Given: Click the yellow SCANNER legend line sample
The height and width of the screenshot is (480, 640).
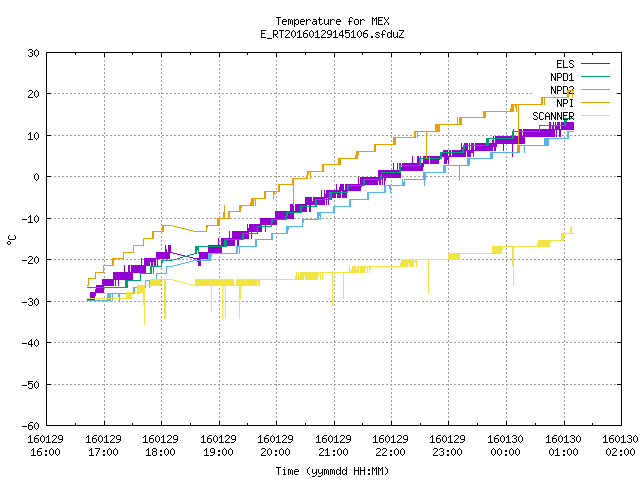Looking at the screenshot, I should point(595,116).
